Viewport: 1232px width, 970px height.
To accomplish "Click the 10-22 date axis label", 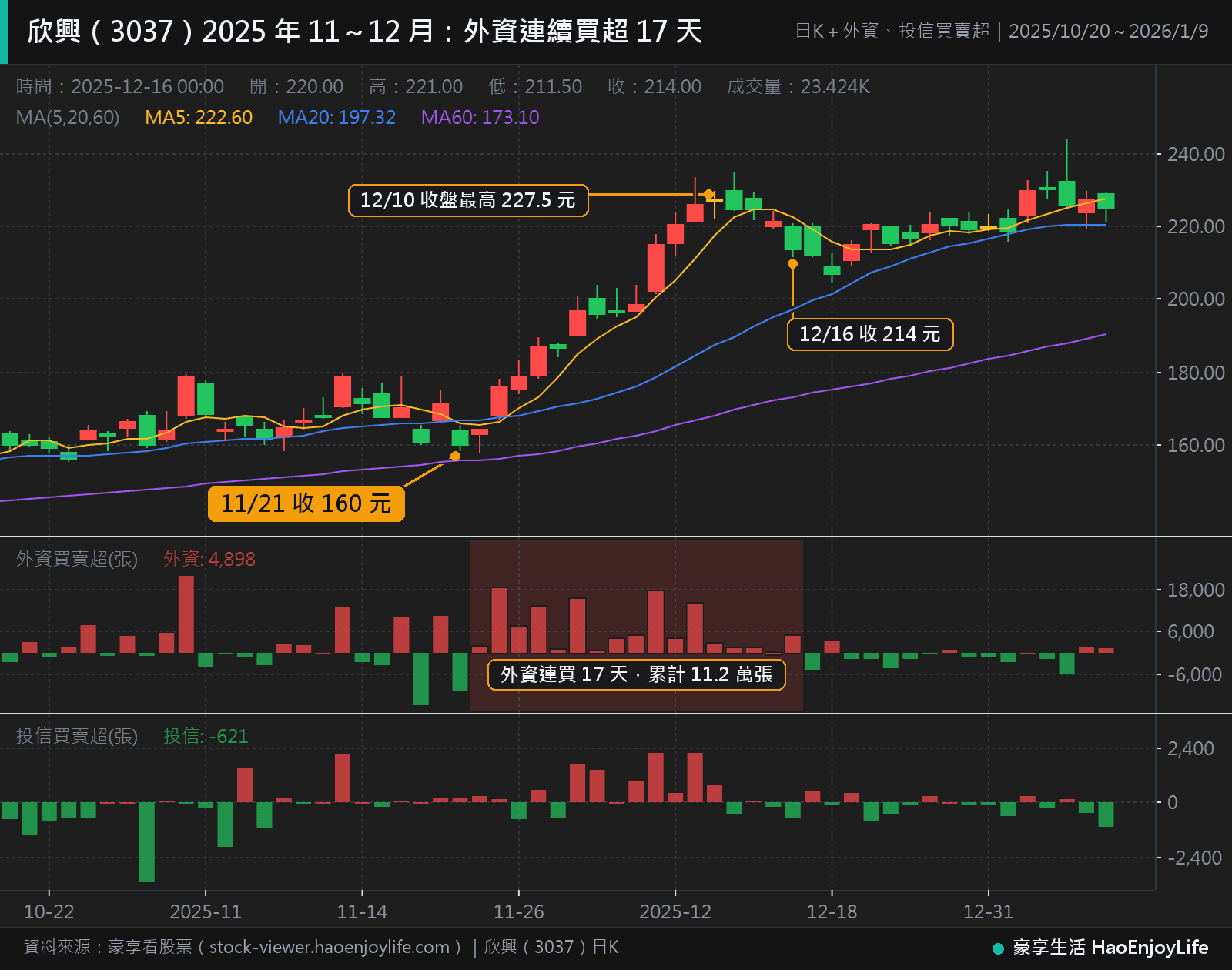I will click(49, 912).
